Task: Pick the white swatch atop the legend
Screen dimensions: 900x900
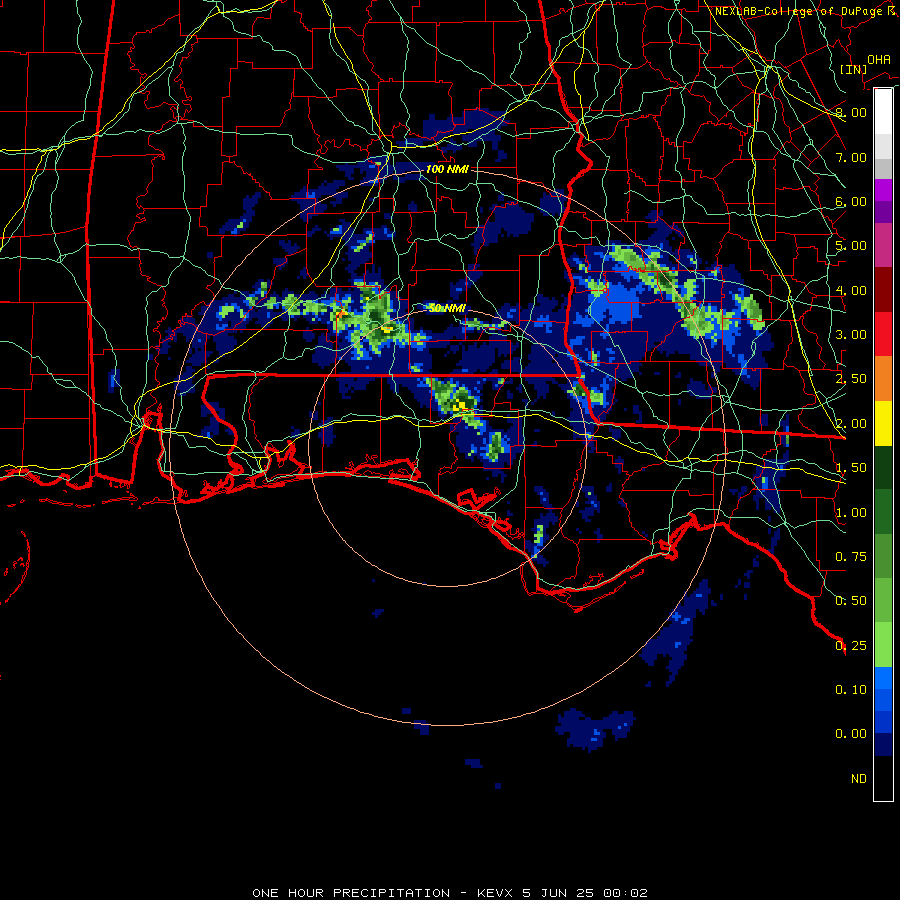Action: tap(883, 112)
